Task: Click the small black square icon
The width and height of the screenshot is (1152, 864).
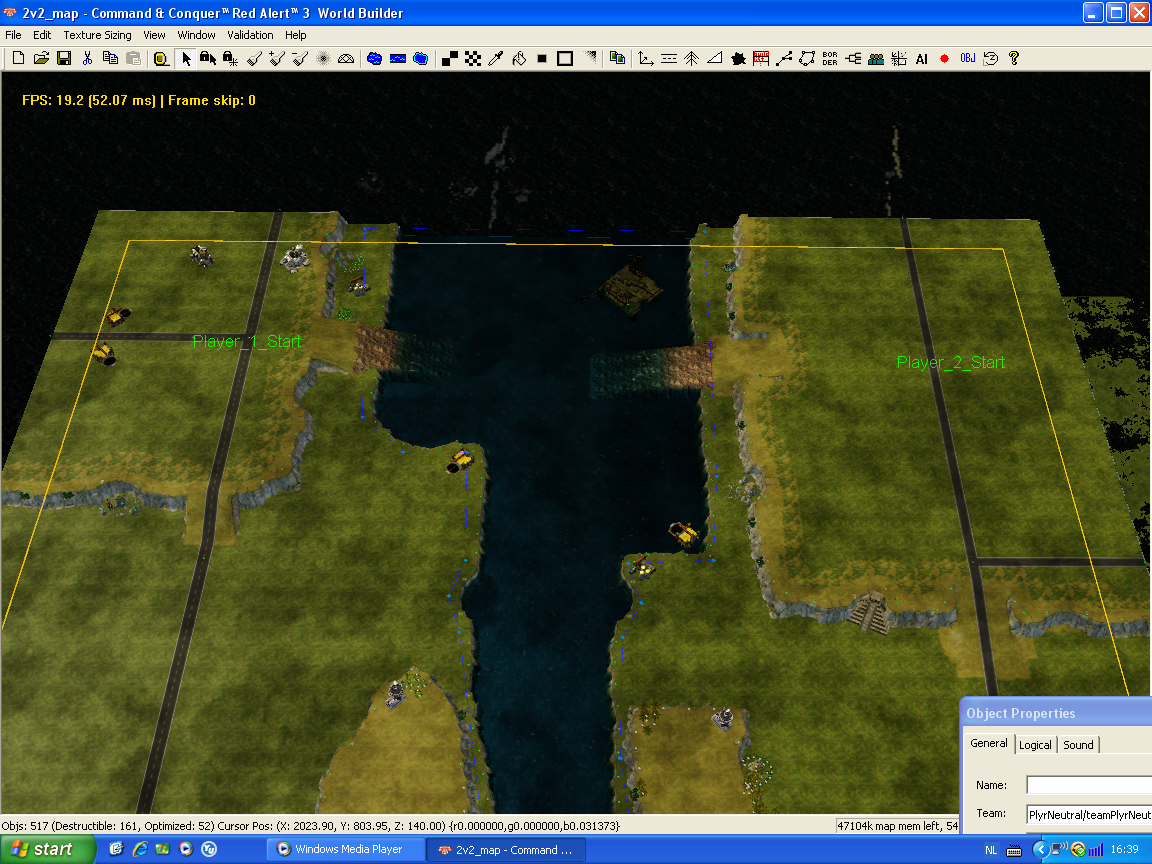Action: (541, 58)
